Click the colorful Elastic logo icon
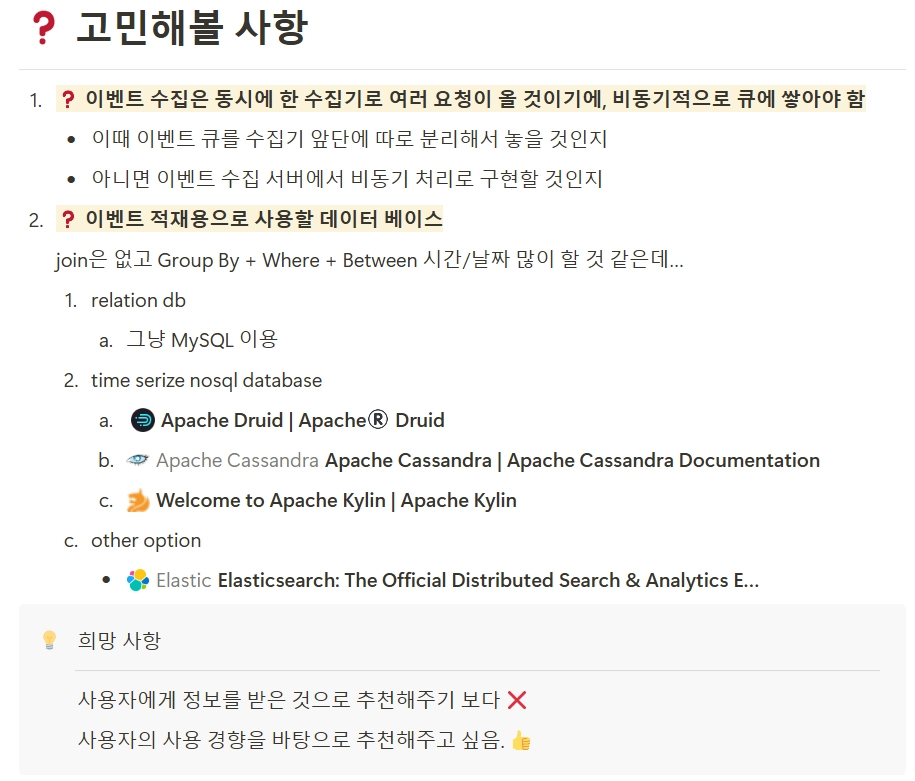The width and height of the screenshot is (915, 781). point(138,580)
